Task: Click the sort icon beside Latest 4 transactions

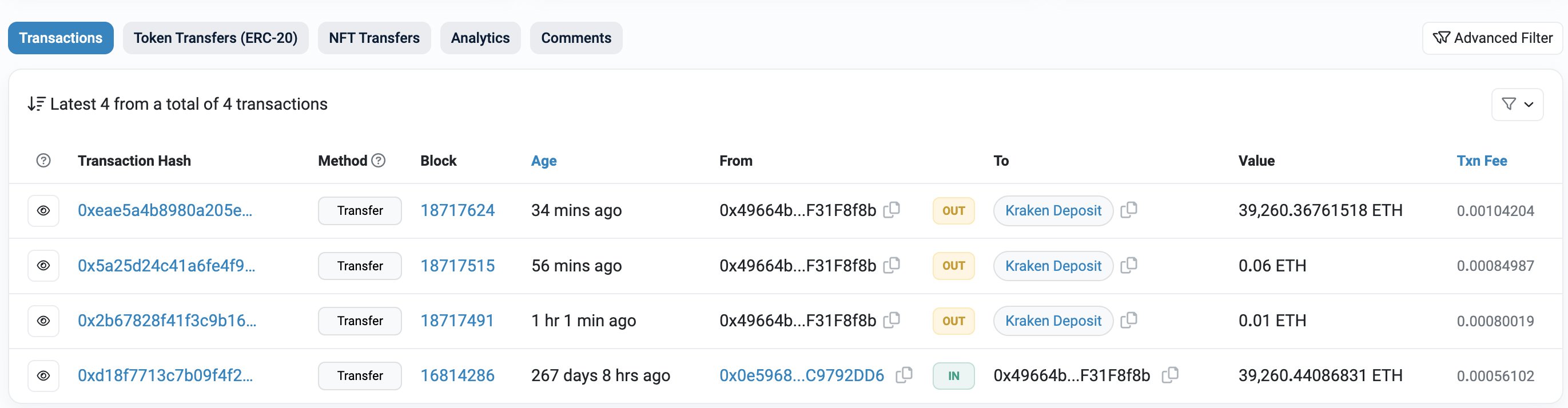Action: point(36,104)
